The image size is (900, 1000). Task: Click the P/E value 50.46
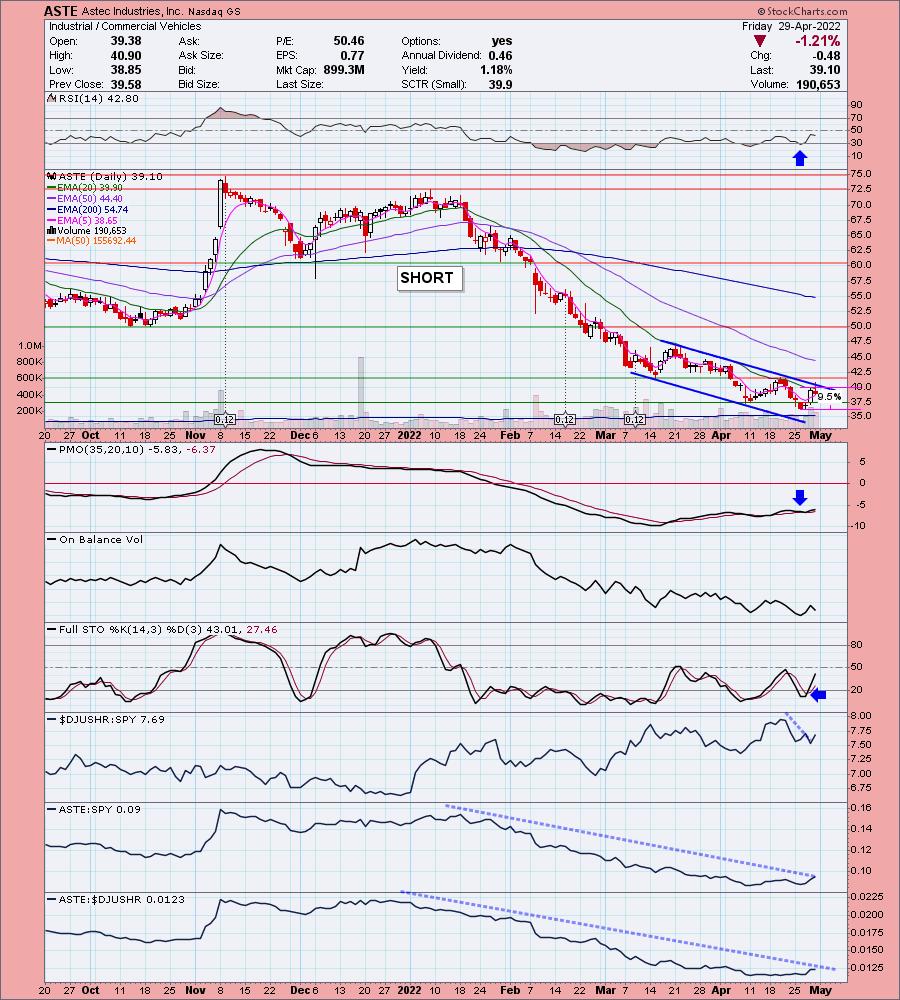tap(348, 41)
